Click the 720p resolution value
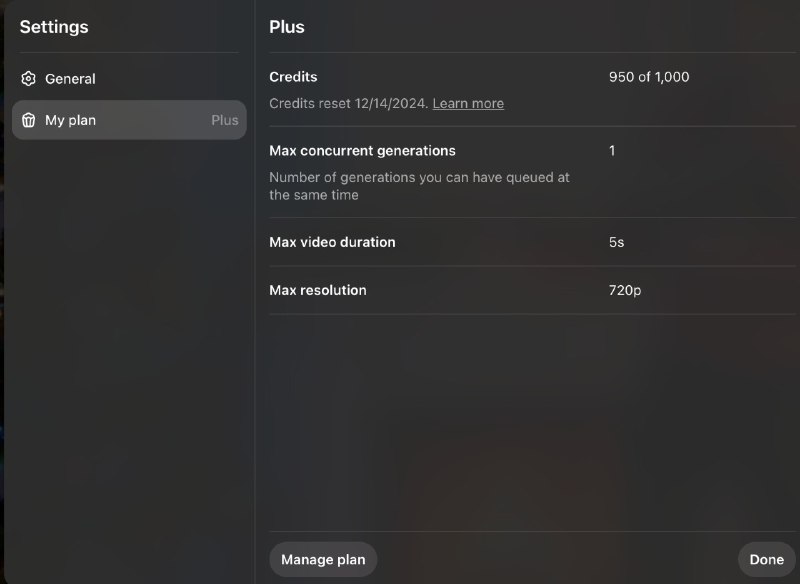Image resolution: width=800 pixels, height=584 pixels. point(624,290)
